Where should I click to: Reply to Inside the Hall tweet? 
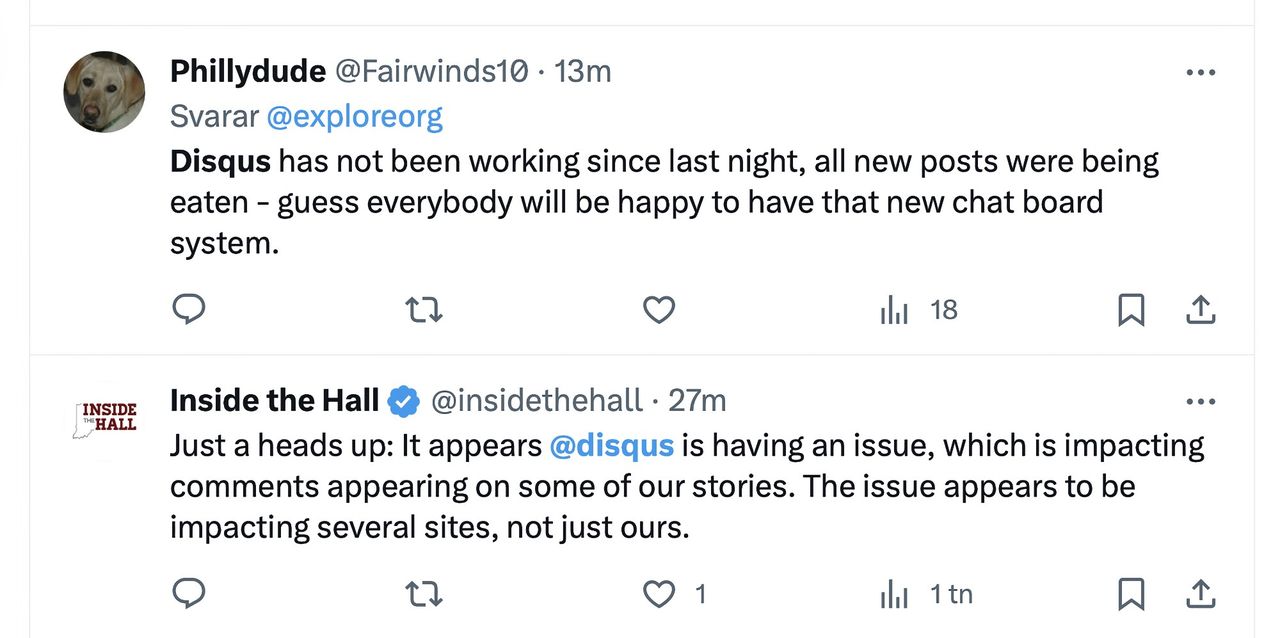[x=189, y=594]
